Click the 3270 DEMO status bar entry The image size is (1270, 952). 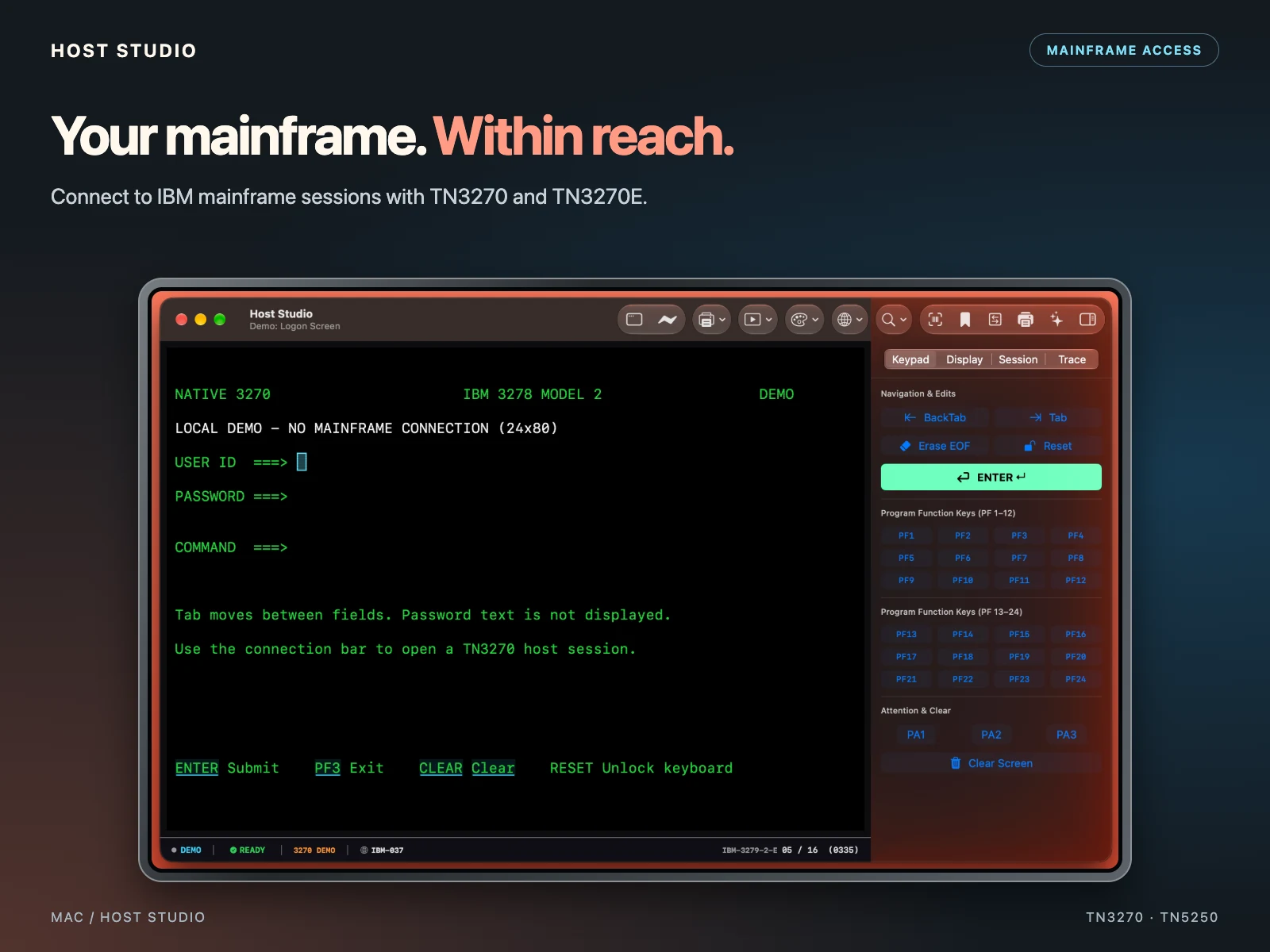(314, 850)
